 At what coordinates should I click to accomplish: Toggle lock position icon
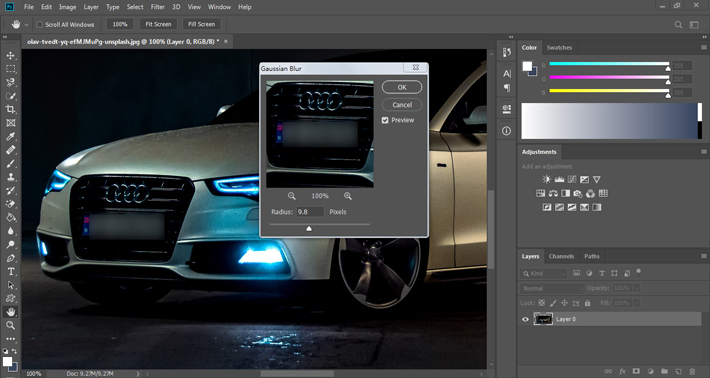(x=564, y=303)
